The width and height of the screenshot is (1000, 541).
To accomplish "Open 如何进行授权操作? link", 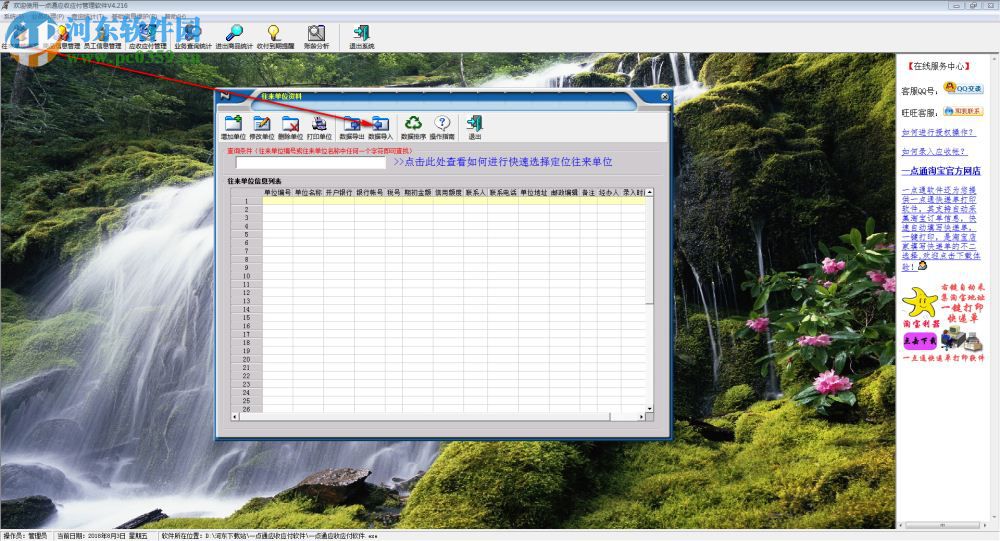I will [x=938, y=133].
